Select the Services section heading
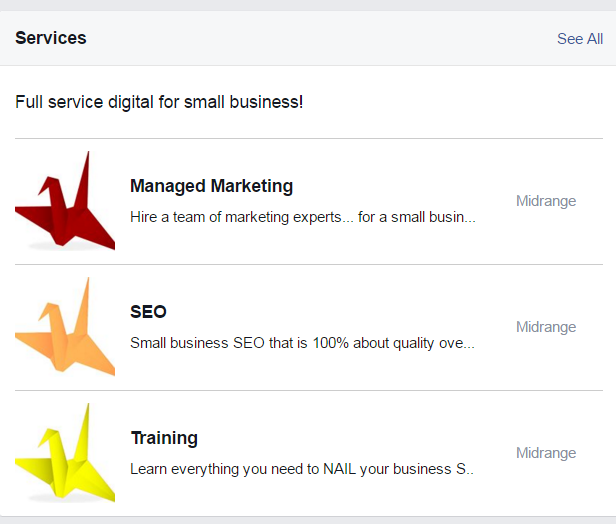 coord(51,38)
